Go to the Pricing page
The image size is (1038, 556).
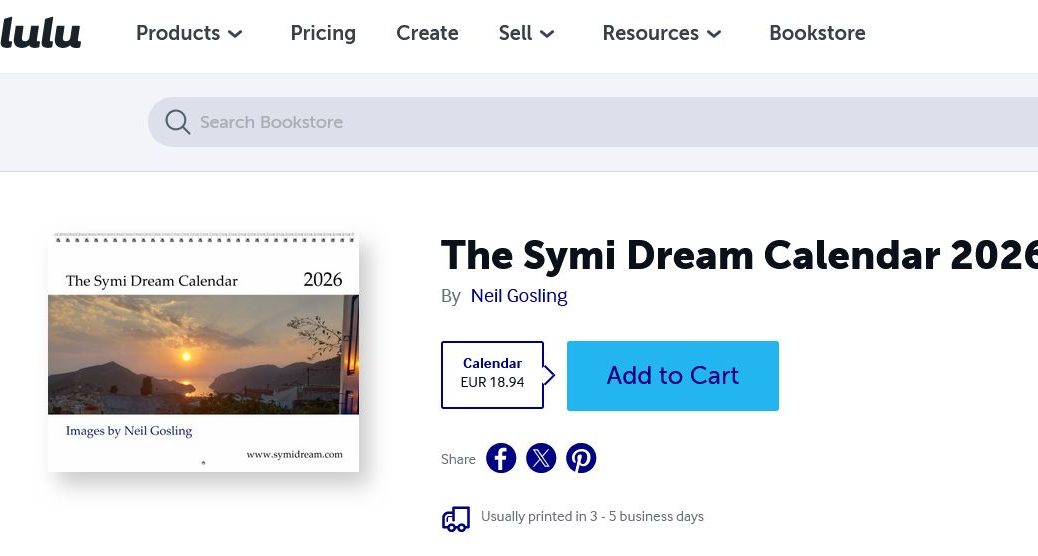[323, 33]
